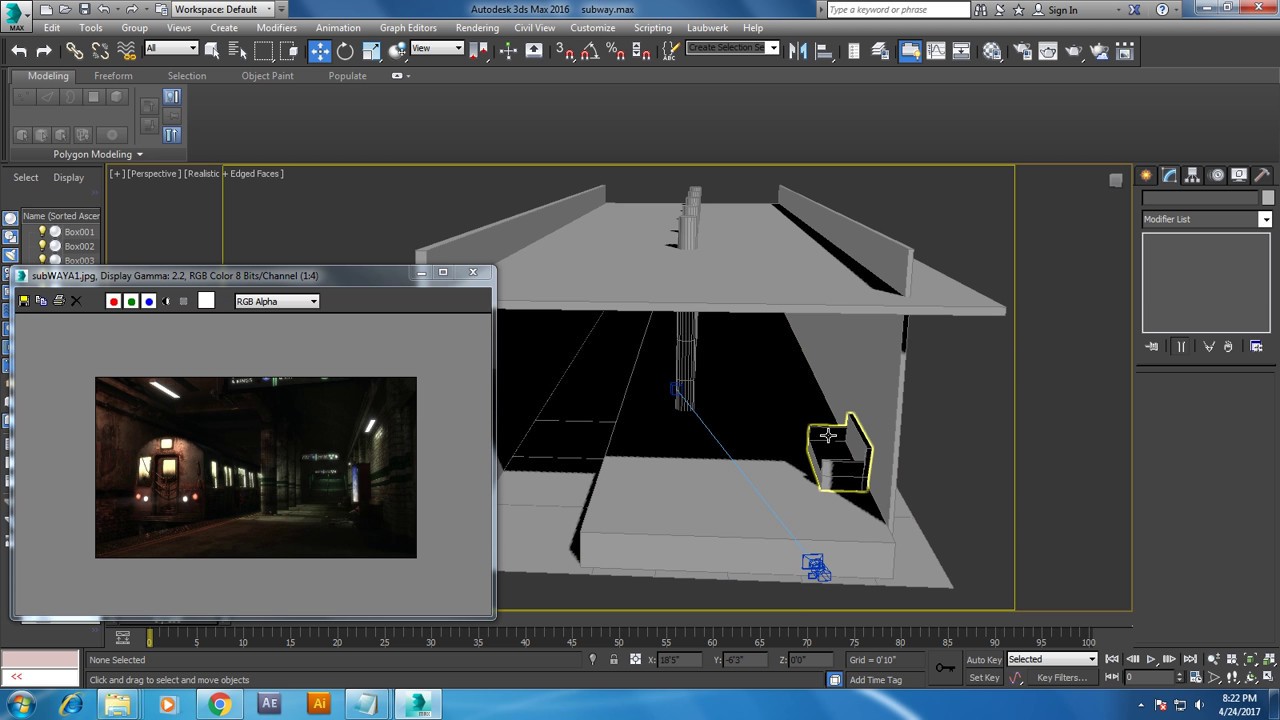Select the Select and Link tool

tap(75, 51)
